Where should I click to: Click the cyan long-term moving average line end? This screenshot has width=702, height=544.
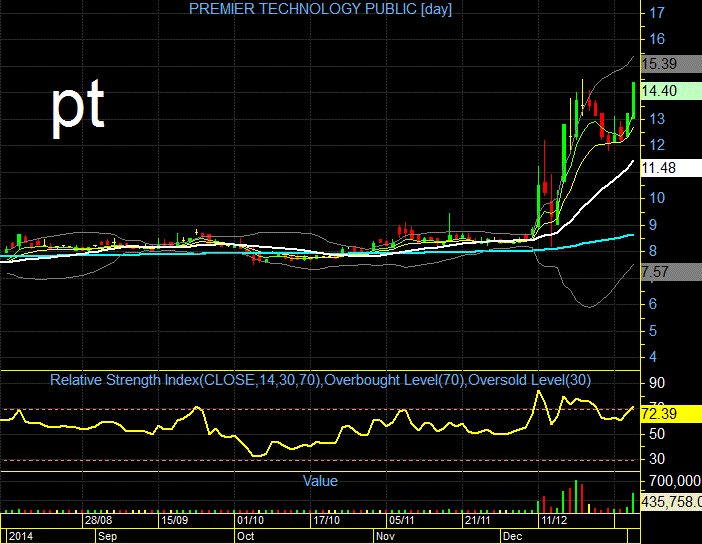point(632,235)
